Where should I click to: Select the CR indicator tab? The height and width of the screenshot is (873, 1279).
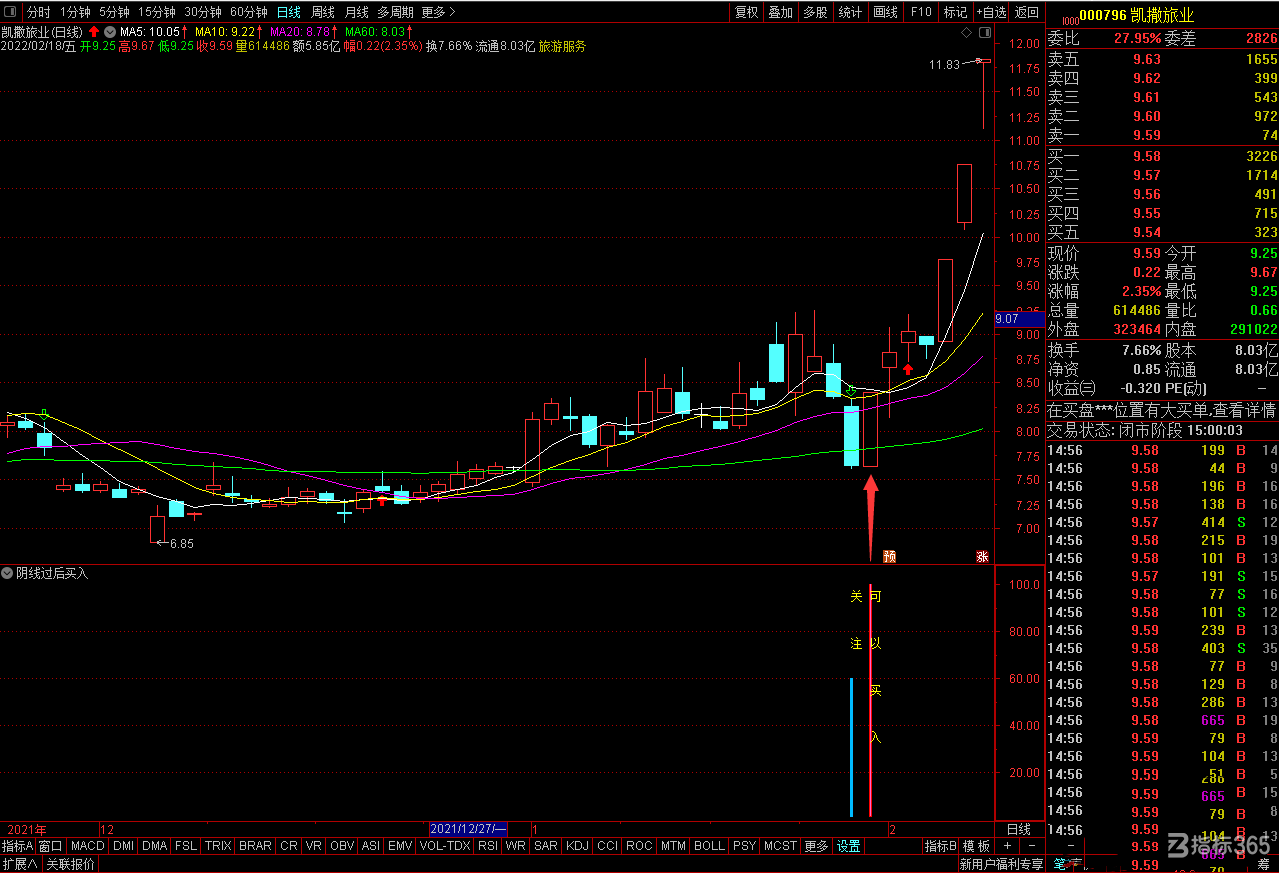(289, 846)
